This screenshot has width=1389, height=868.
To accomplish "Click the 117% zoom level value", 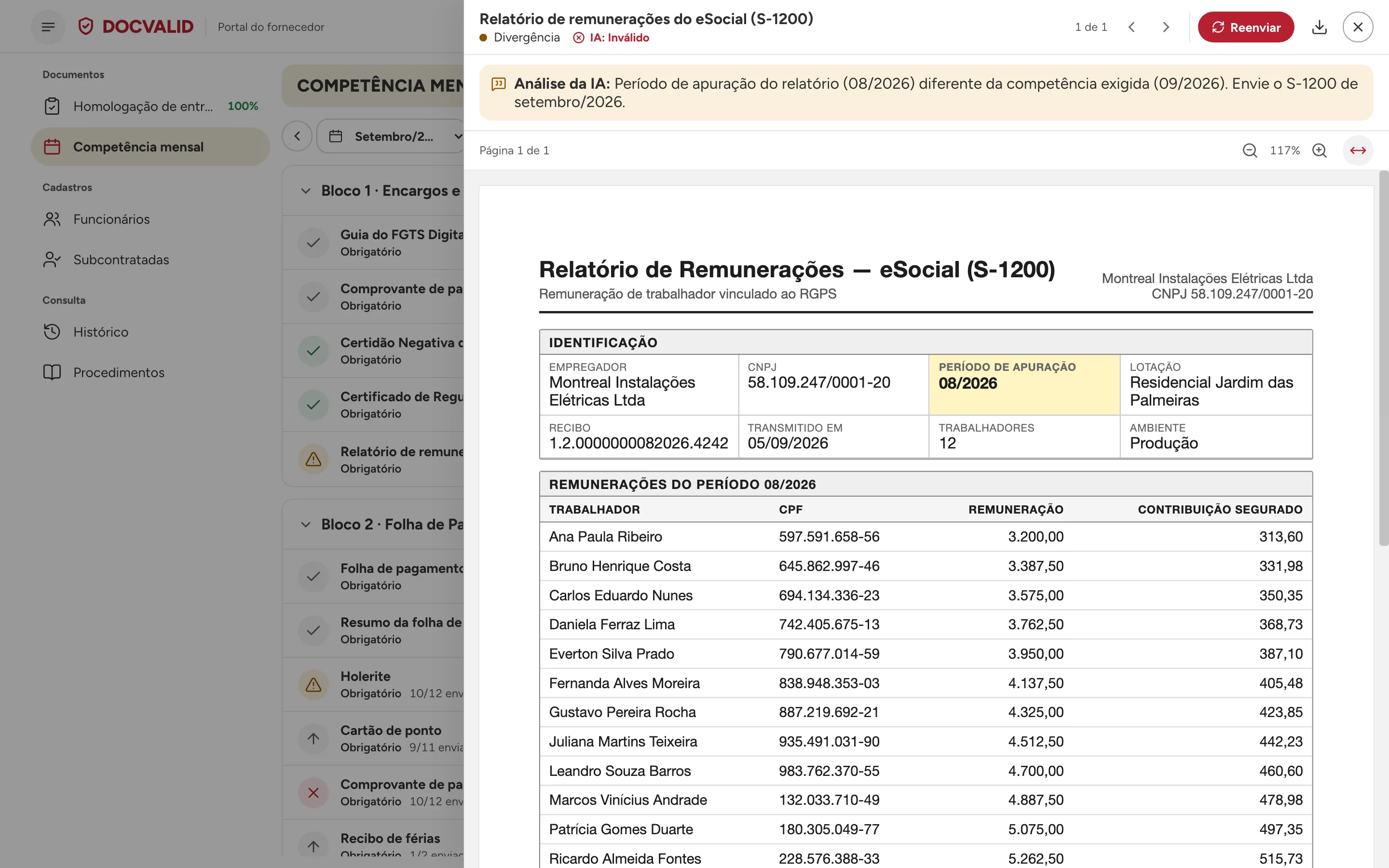I will click(1284, 150).
